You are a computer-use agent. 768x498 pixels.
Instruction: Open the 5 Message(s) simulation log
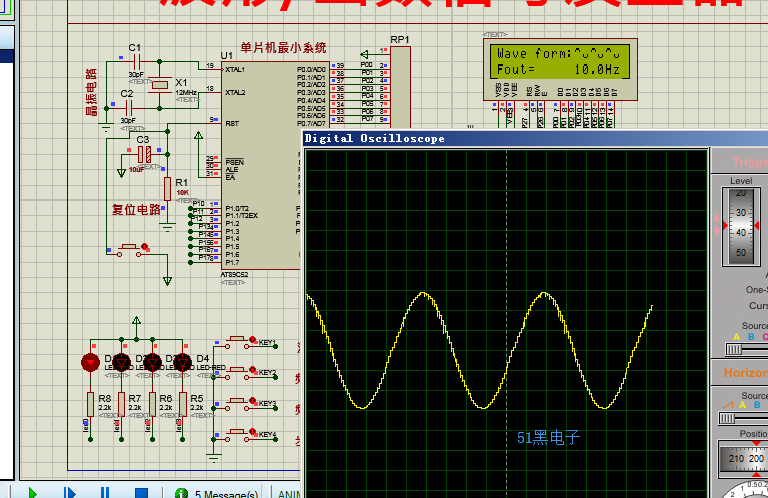point(218,493)
